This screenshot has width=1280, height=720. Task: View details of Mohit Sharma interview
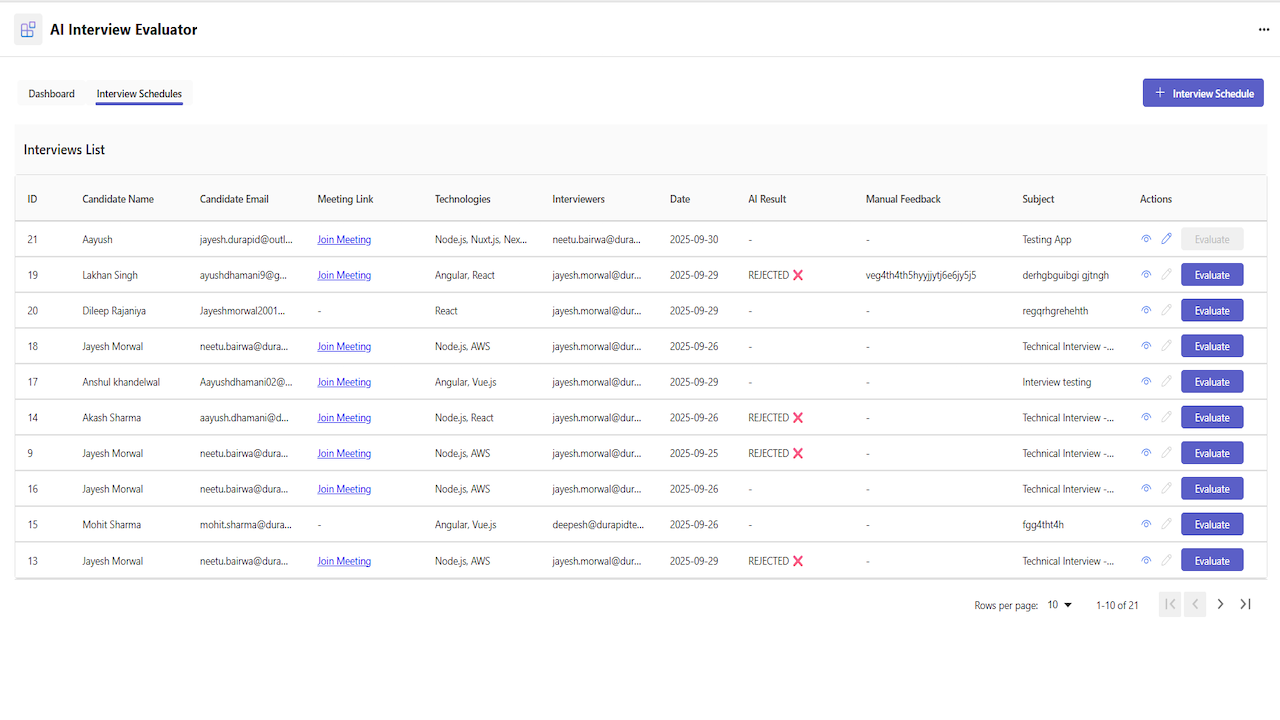1146,525
